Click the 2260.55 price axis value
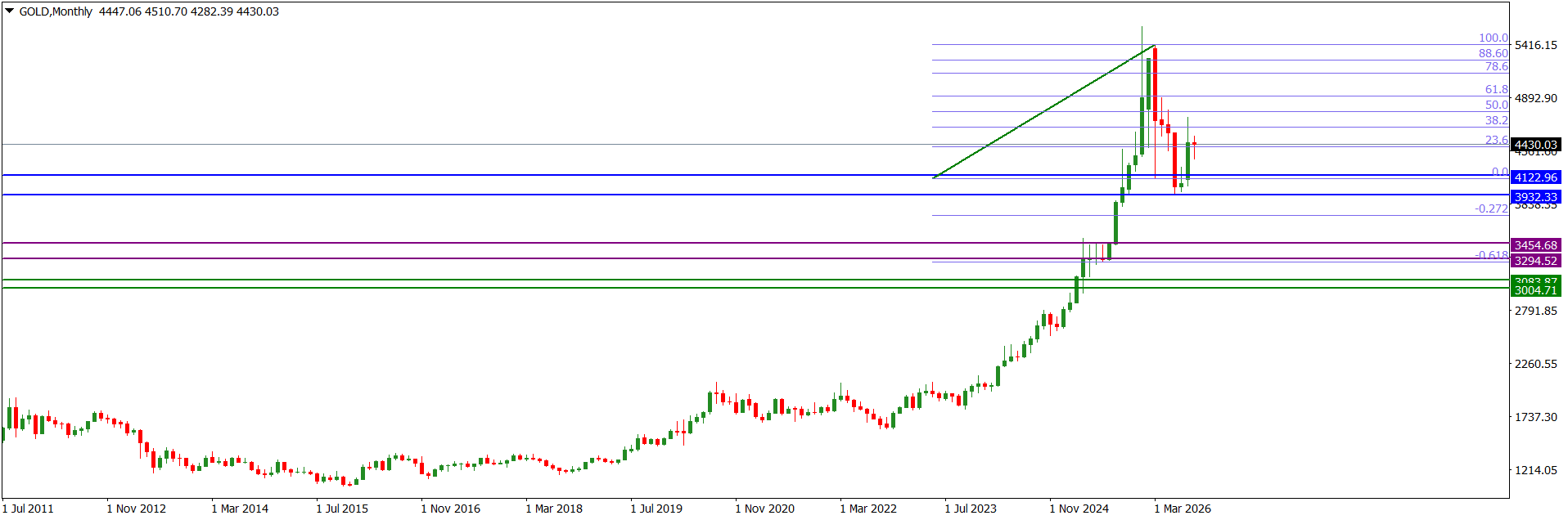Image resolution: width=1568 pixels, height=520 pixels. tap(1536, 364)
